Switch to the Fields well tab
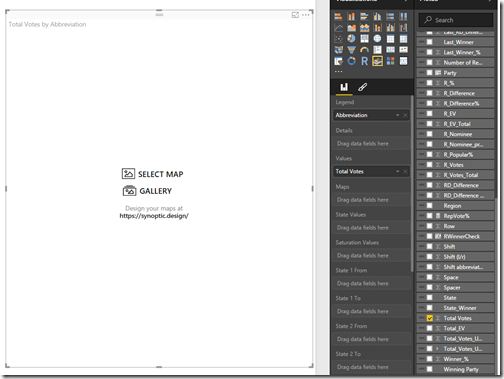504x379 pixels. [344, 87]
